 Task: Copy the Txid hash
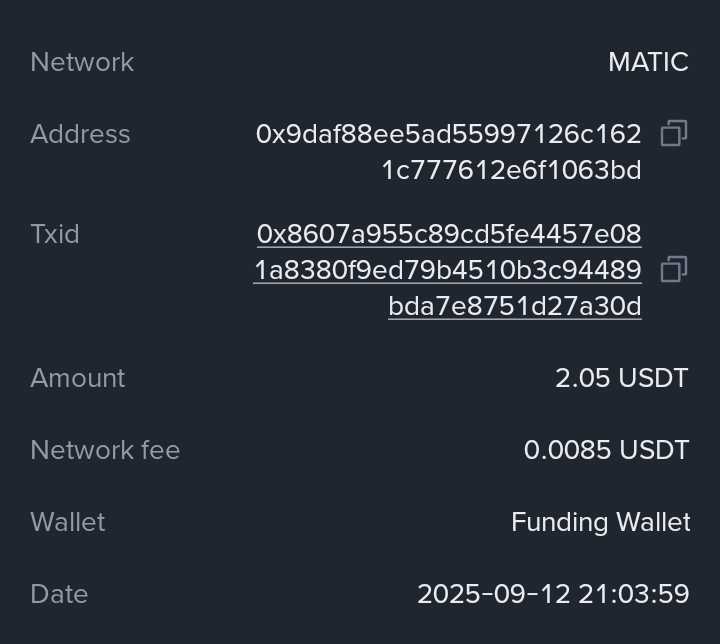coord(674,270)
